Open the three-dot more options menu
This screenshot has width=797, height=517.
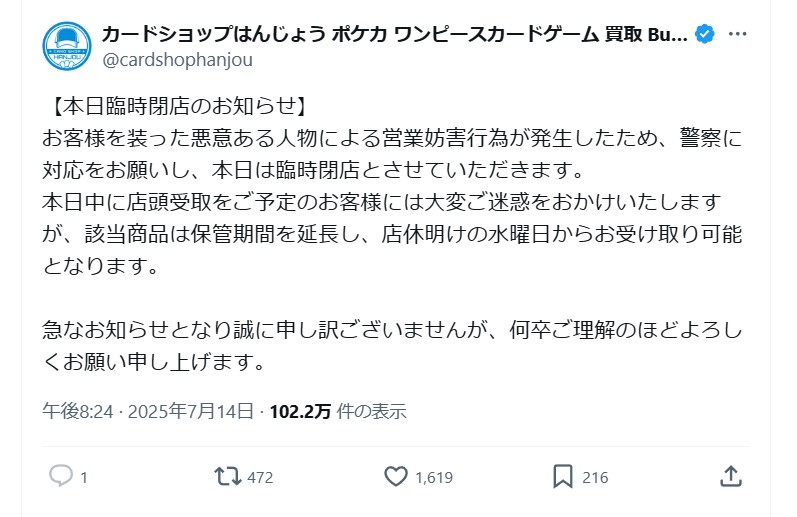(x=738, y=35)
